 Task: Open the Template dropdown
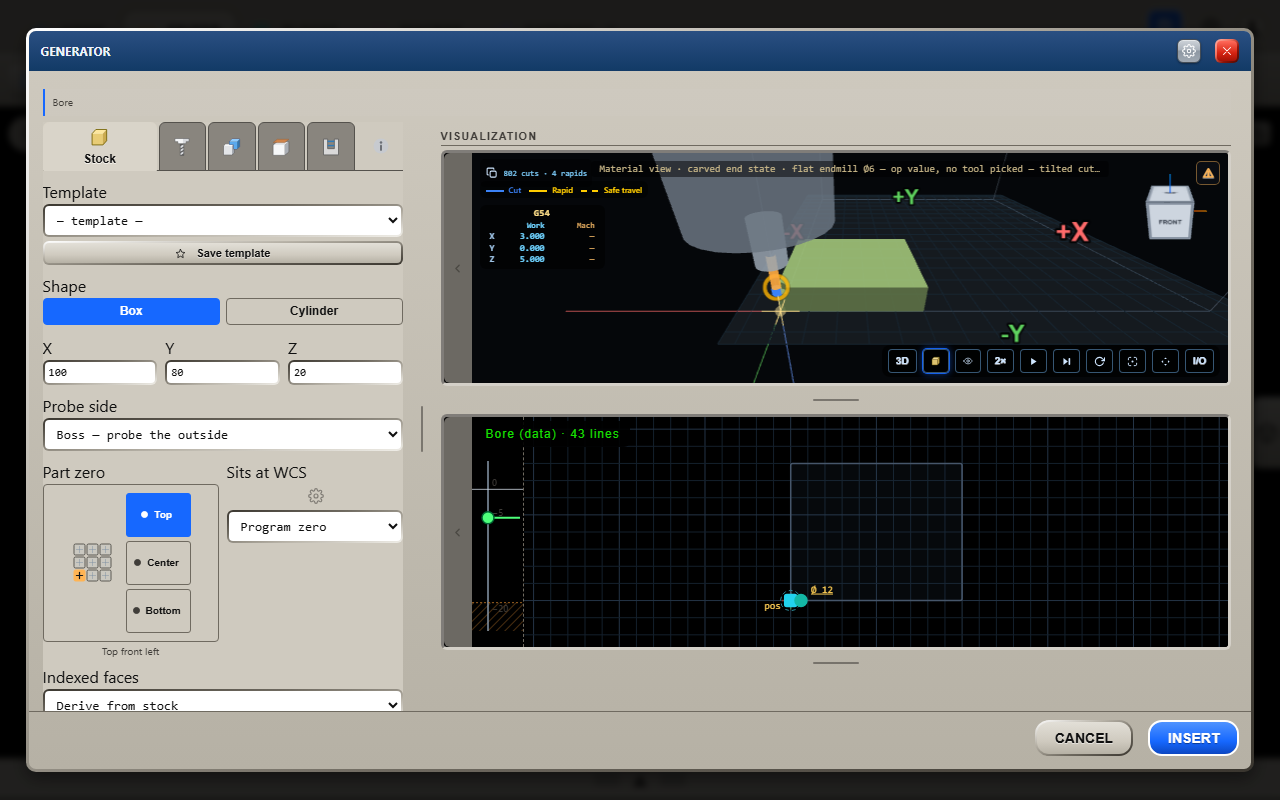pyautogui.click(x=222, y=220)
